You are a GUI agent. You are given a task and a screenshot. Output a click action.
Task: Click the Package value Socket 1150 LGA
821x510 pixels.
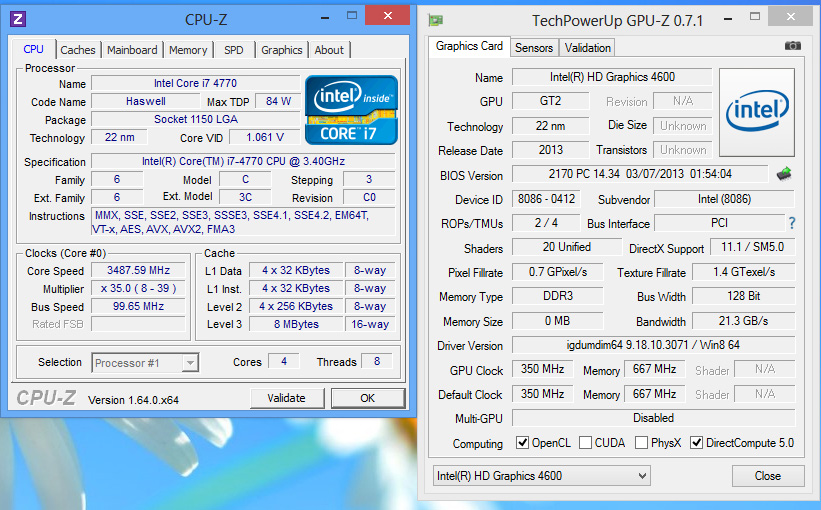(195, 119)
